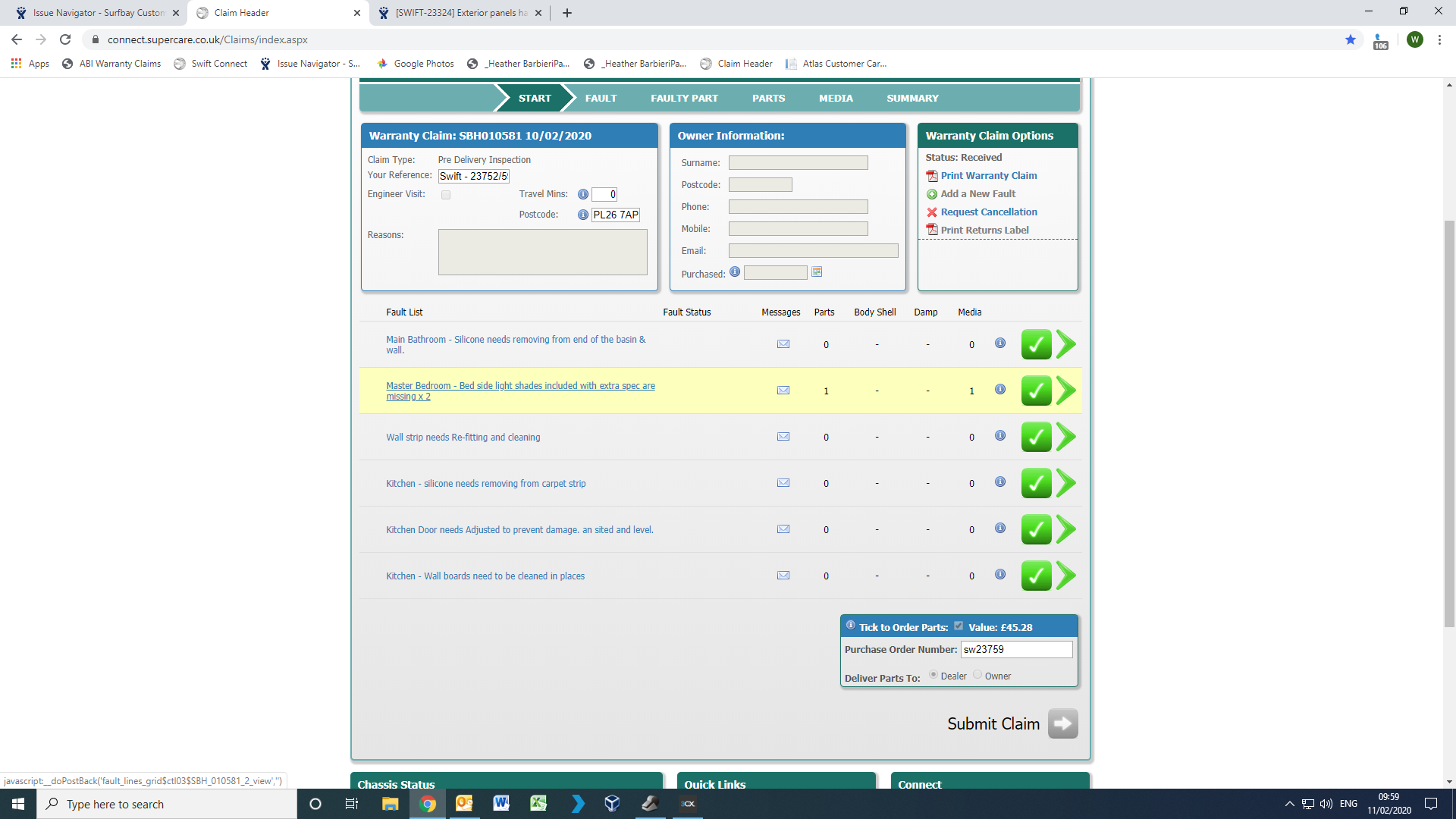
Task: Click Print Warranty Claim link
Action: click(x=988, y=176)
